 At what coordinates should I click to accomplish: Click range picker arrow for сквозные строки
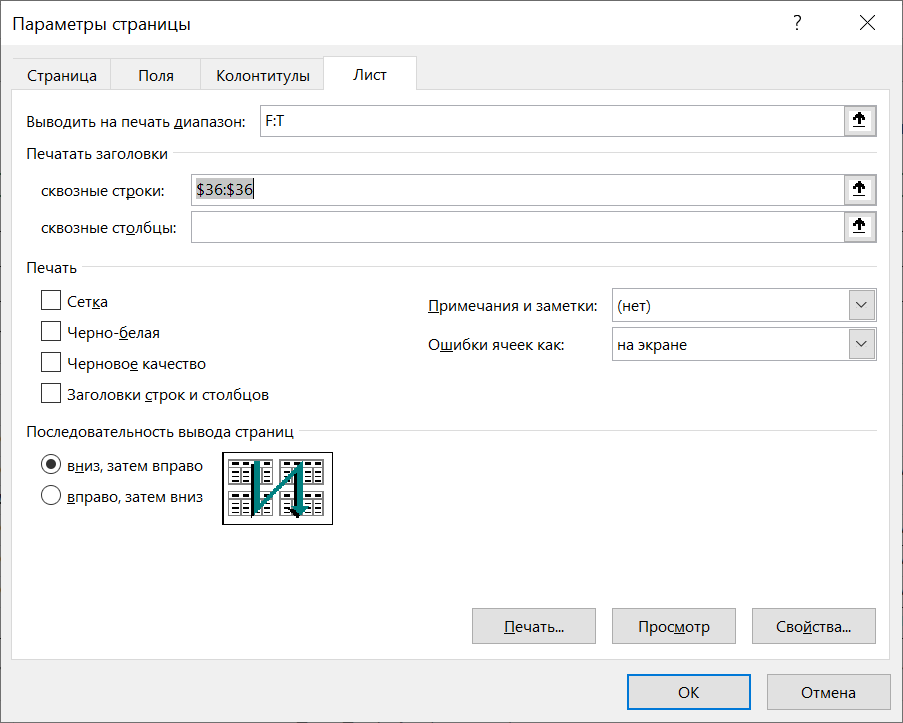point(860,190)
